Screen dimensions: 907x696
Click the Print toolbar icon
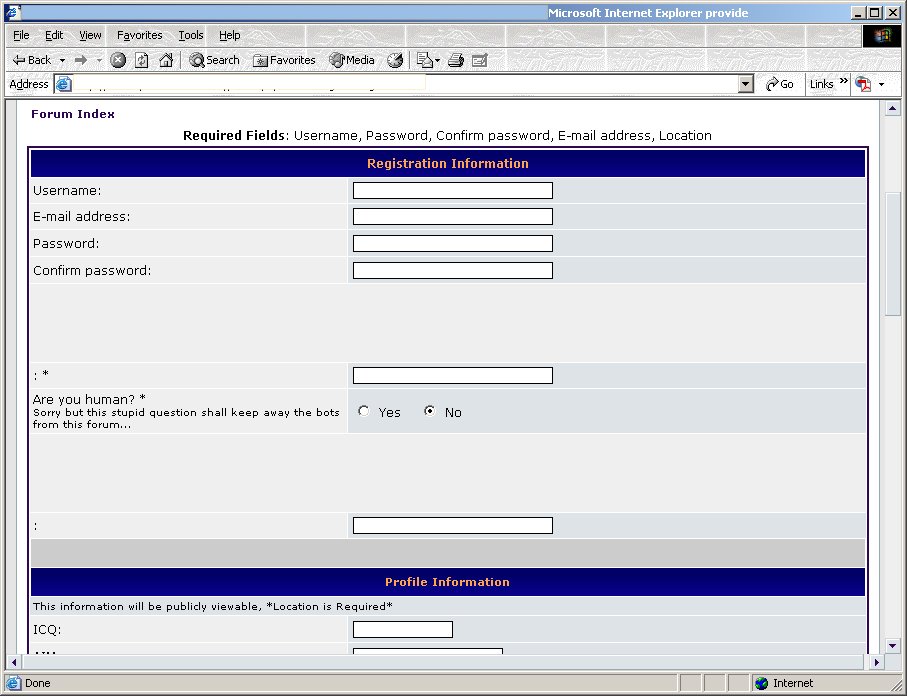(456, 60)
